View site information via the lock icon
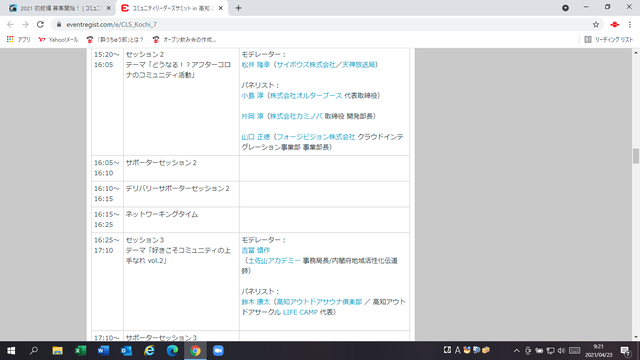 tap(59, 24)
